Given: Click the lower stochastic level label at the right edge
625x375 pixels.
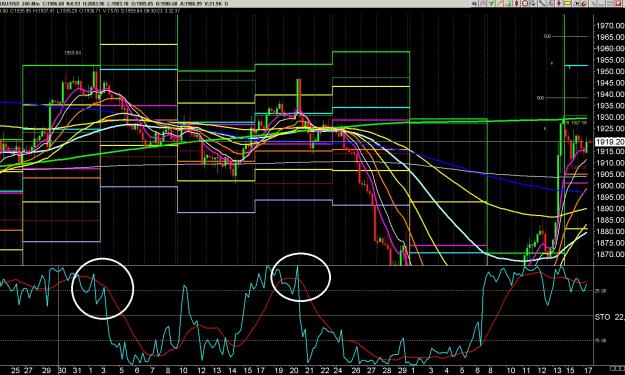Looking at the screenshot, I should (600, 341).
